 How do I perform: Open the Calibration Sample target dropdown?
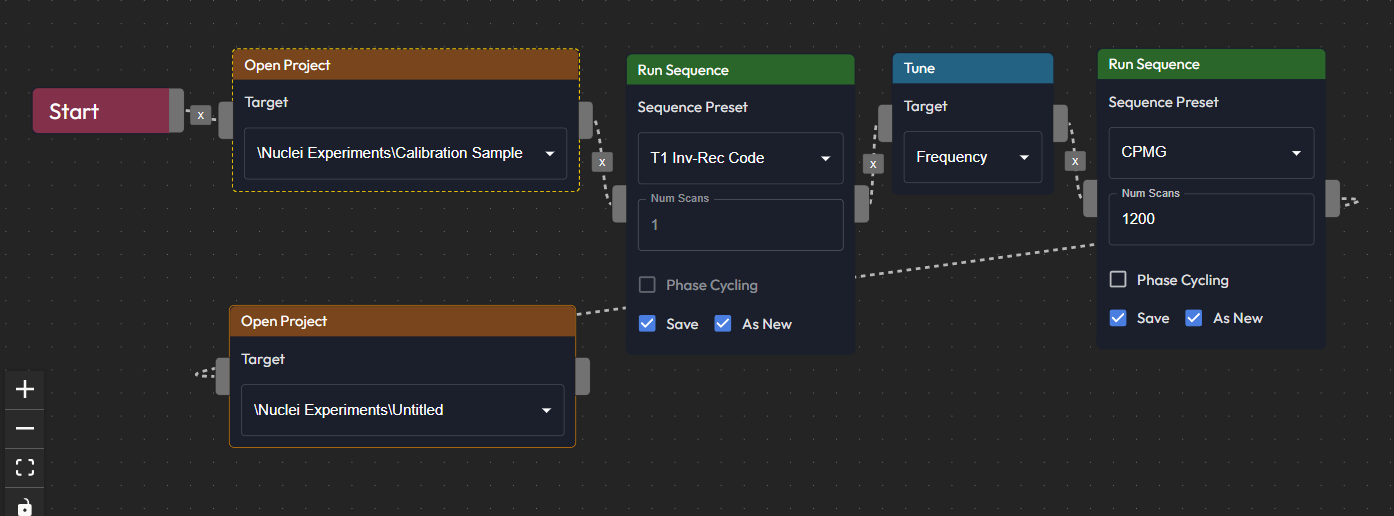tap(405, 153)
